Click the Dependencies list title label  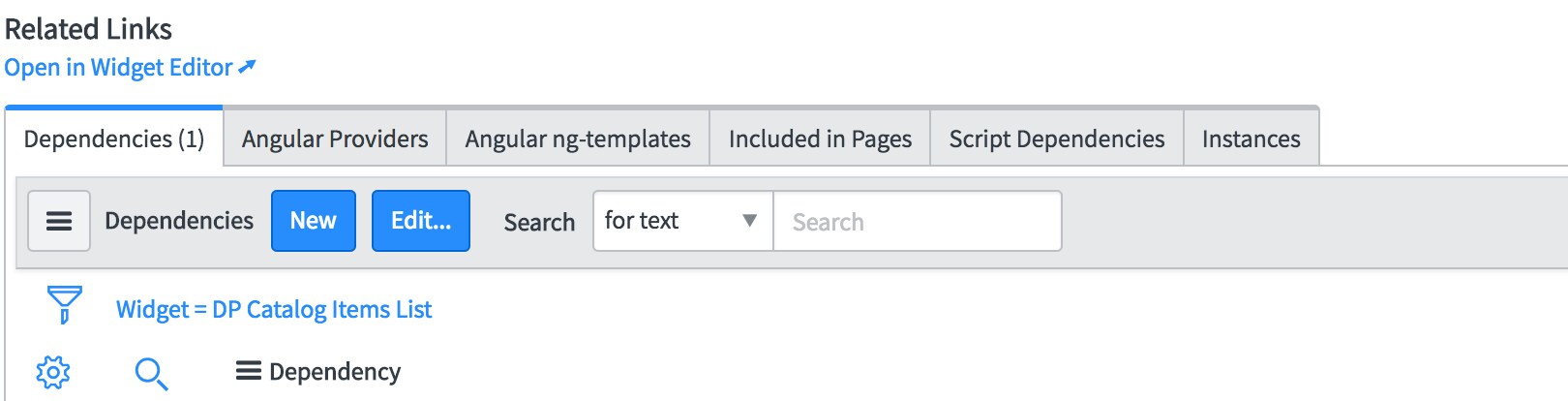(x=179, y=221)
